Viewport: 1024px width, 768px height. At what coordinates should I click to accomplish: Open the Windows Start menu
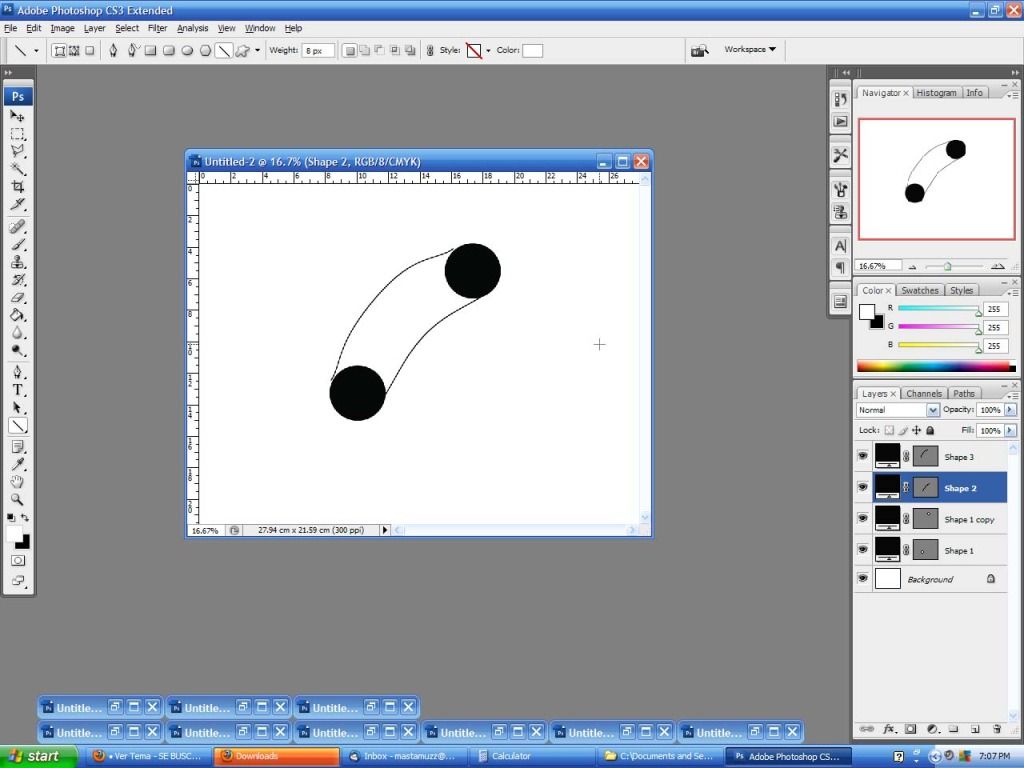coord(39,756)
